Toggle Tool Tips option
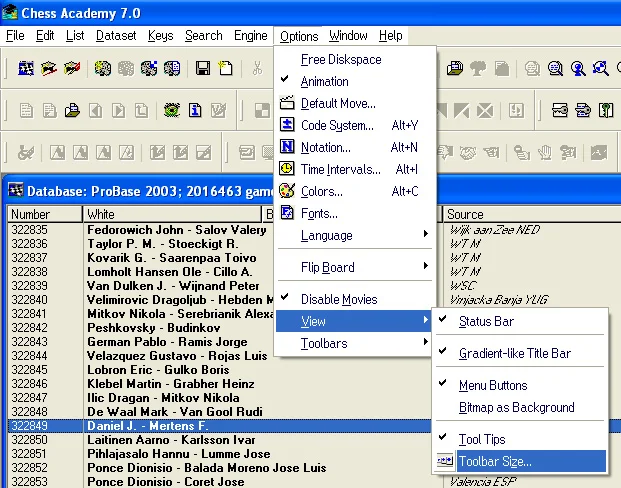This screenshot has width=621, height=488. tap(482, 439)
